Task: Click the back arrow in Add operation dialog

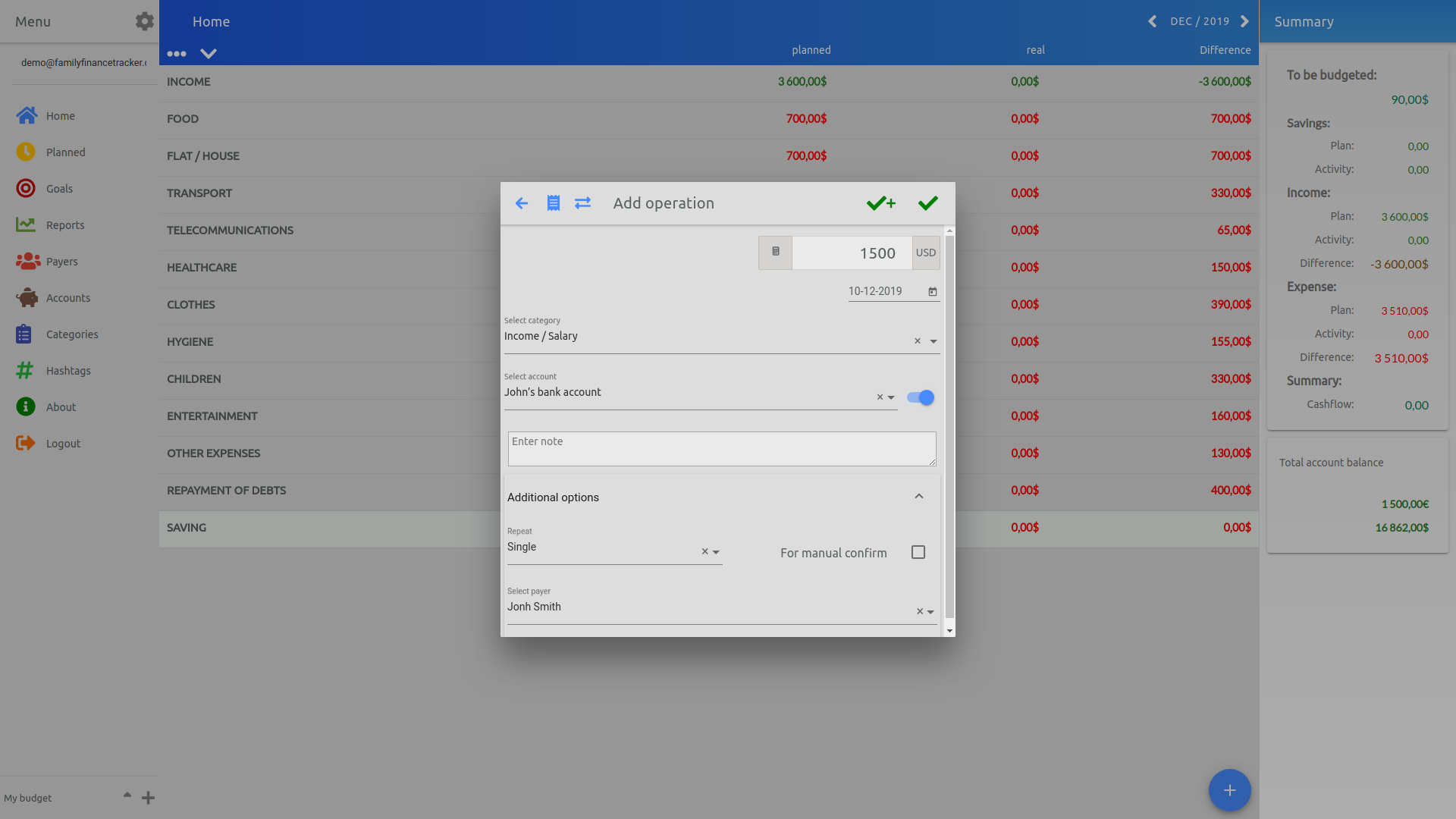Action: click(522, 203)
